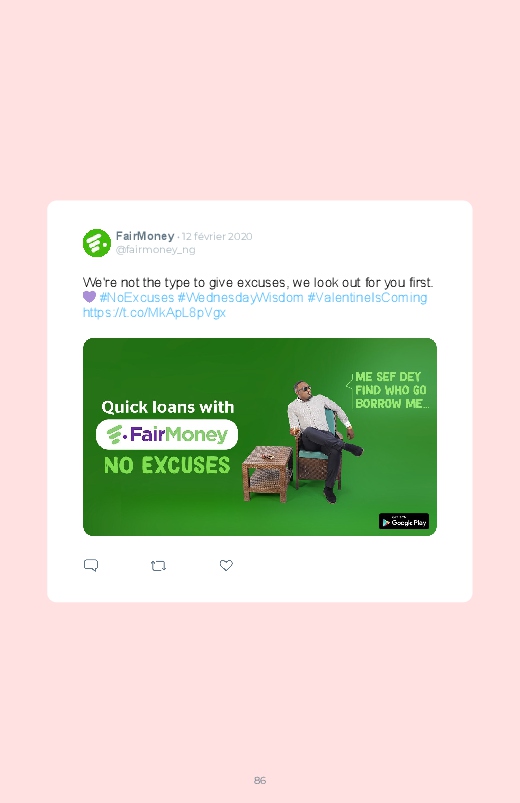
Task: Click the @fairmoney_ng handle
Action: pyautogui.click(x=155, y=249)
